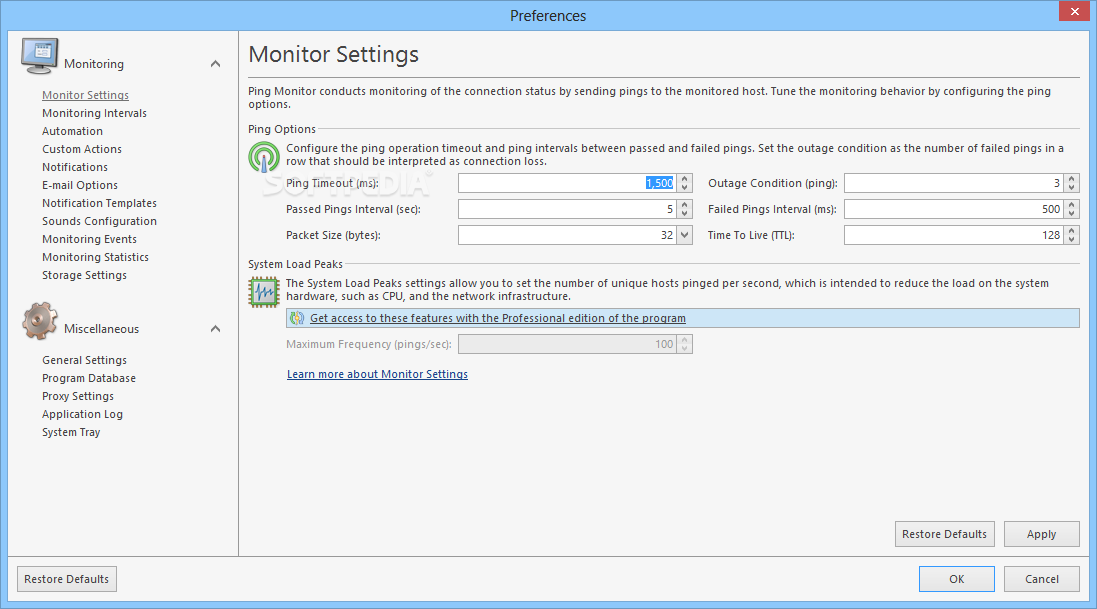The image size is (1097, 609).
Task: Increase Ping Timeout with the up arrow
Action: [x=685, y=178]
